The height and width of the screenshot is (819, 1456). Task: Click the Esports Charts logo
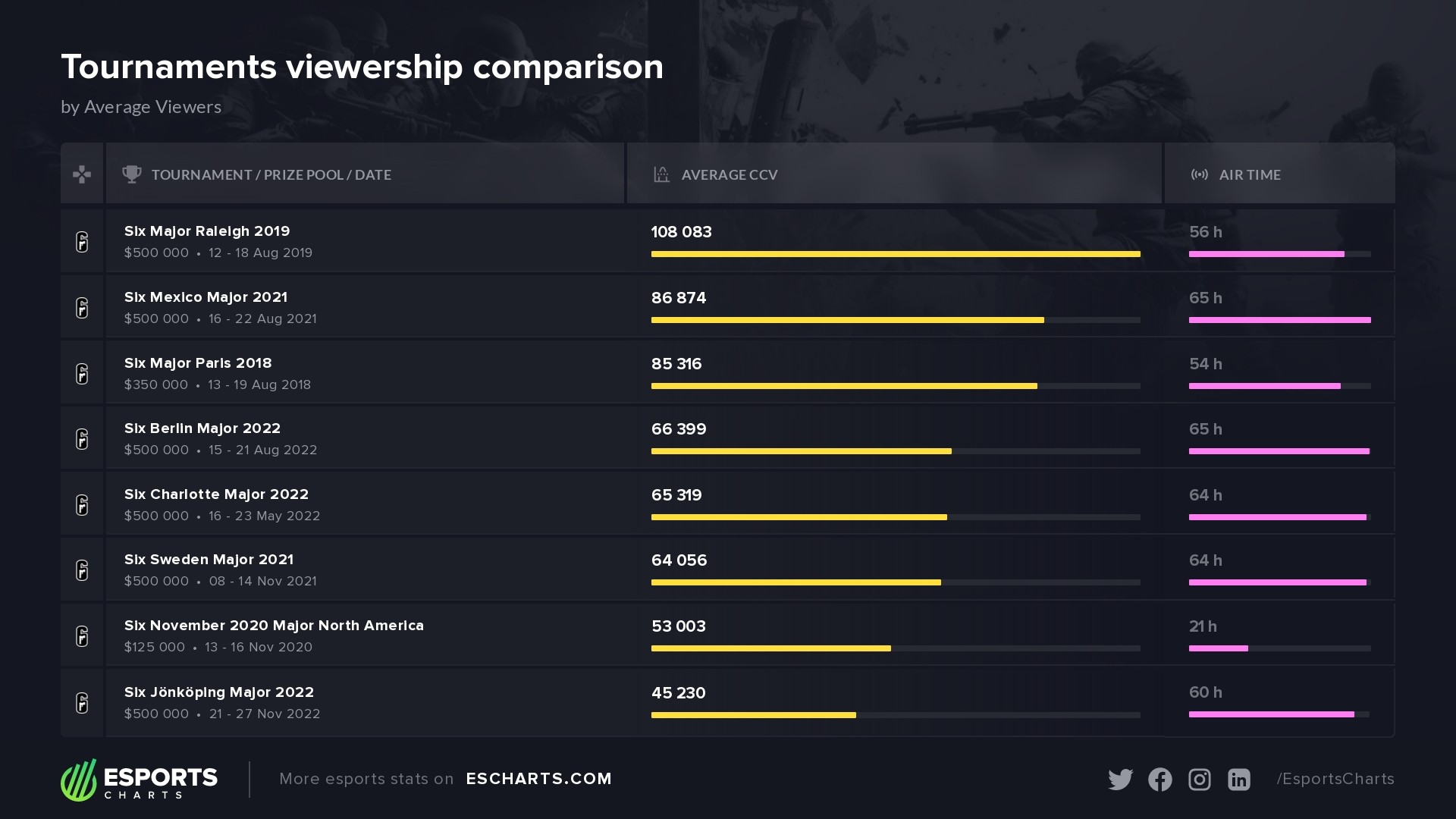pyautogui.click(x=140, y=780)
